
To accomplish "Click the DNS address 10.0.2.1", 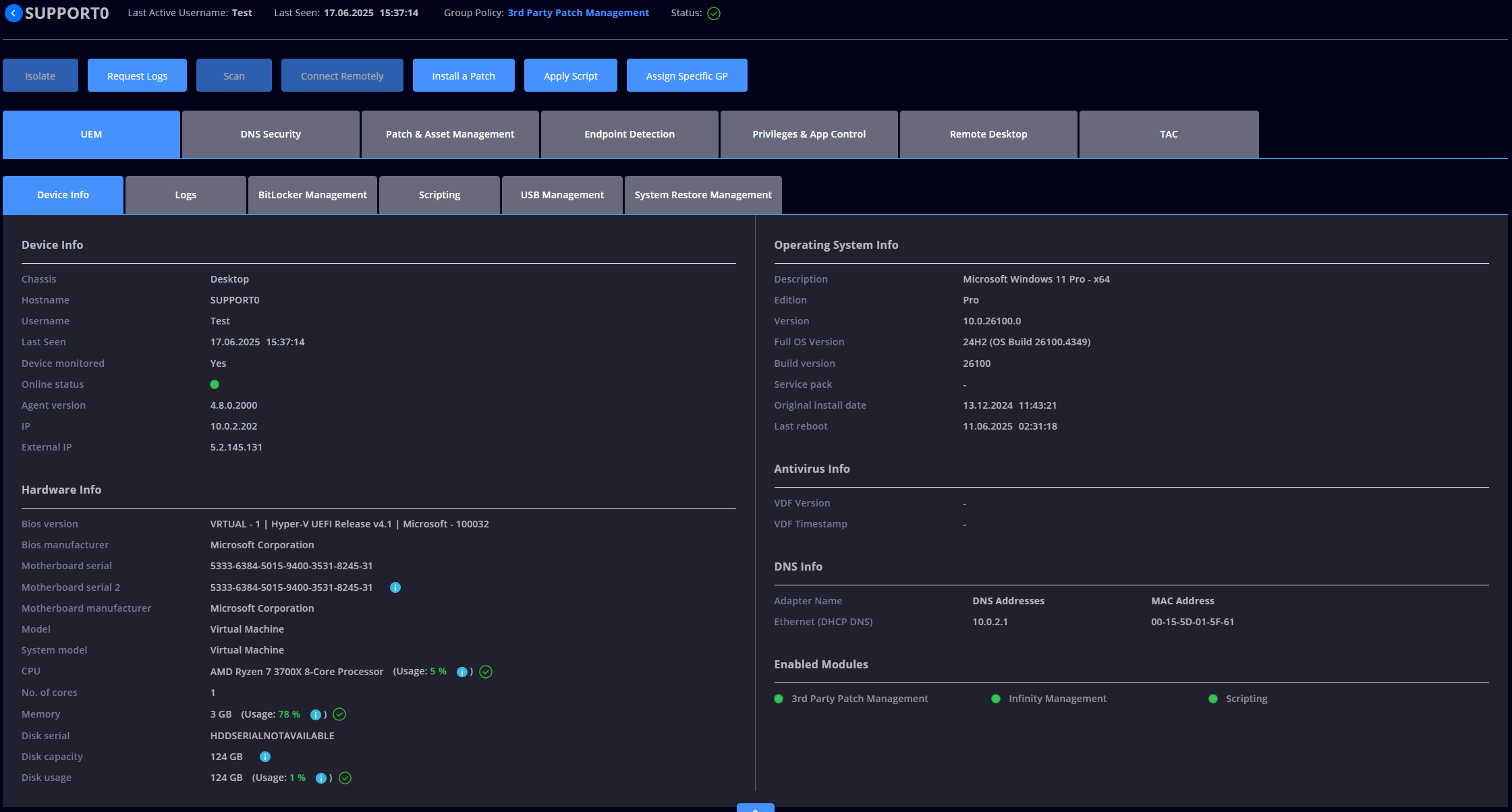I will 990,622.
